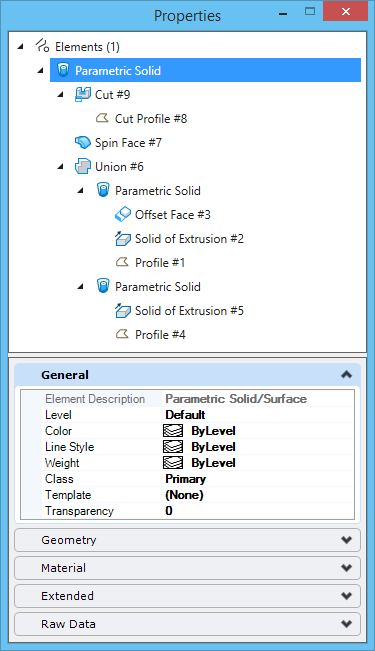Click the Elements (1) root icon
375x651 pixels.
[42, 46]
